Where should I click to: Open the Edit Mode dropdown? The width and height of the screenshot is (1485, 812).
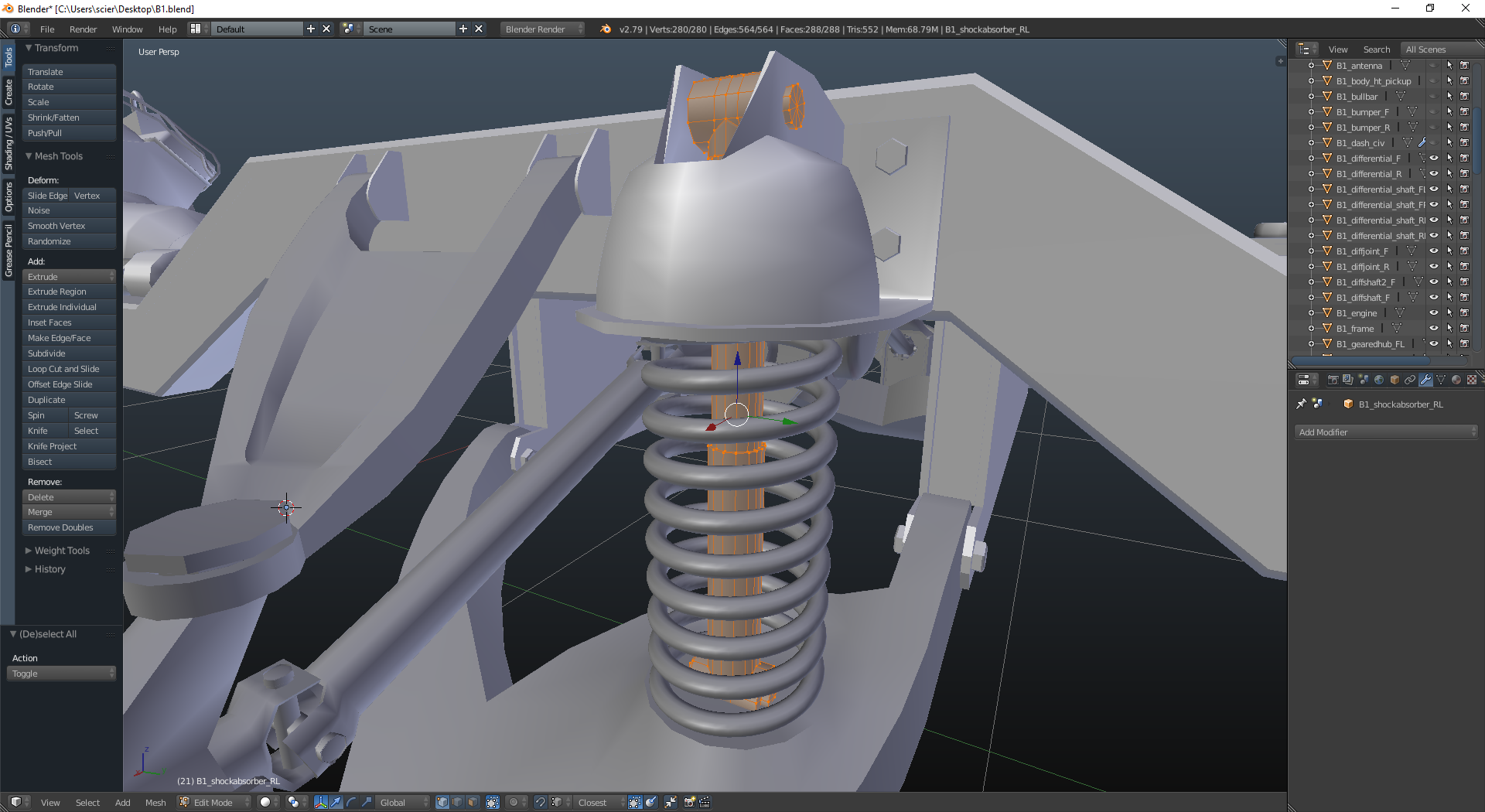[x=214, y=802]
